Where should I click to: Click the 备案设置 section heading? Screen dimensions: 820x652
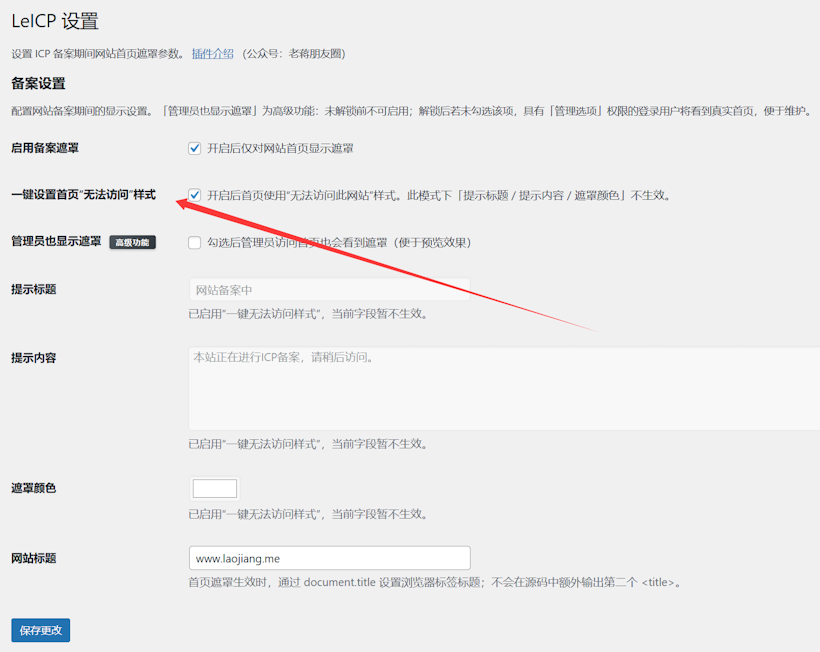pos(38,83)
